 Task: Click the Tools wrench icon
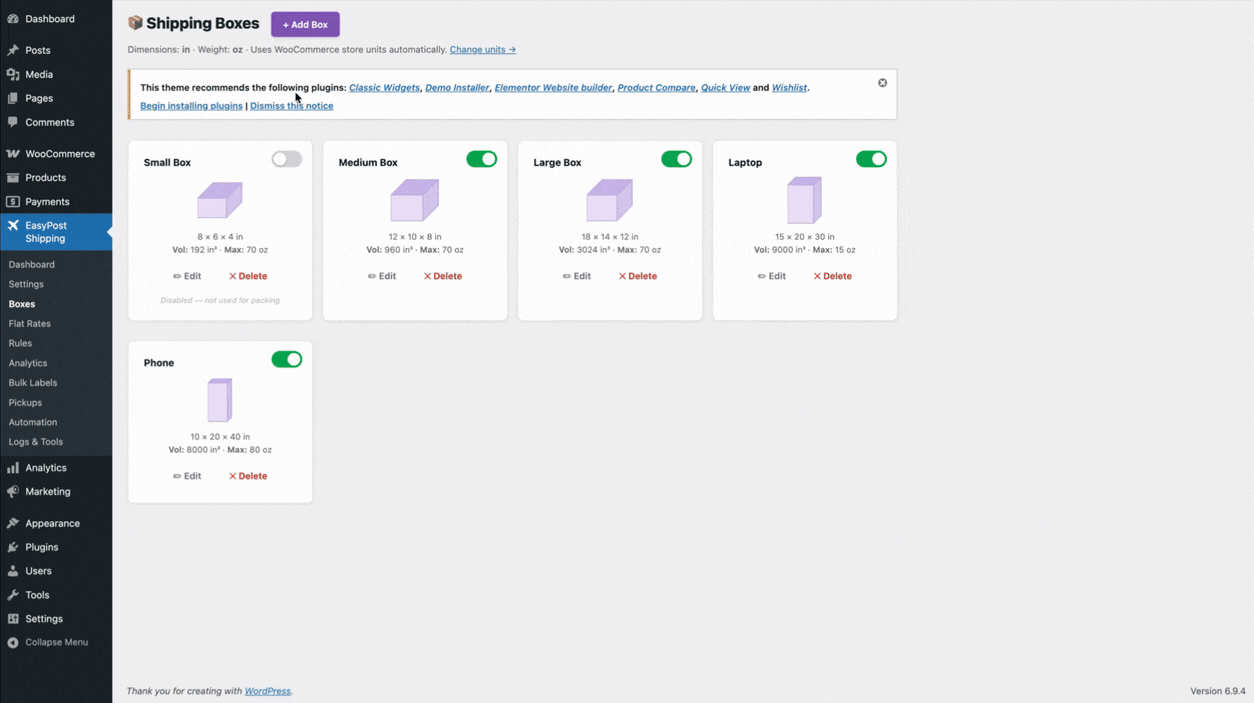(13, 595)
